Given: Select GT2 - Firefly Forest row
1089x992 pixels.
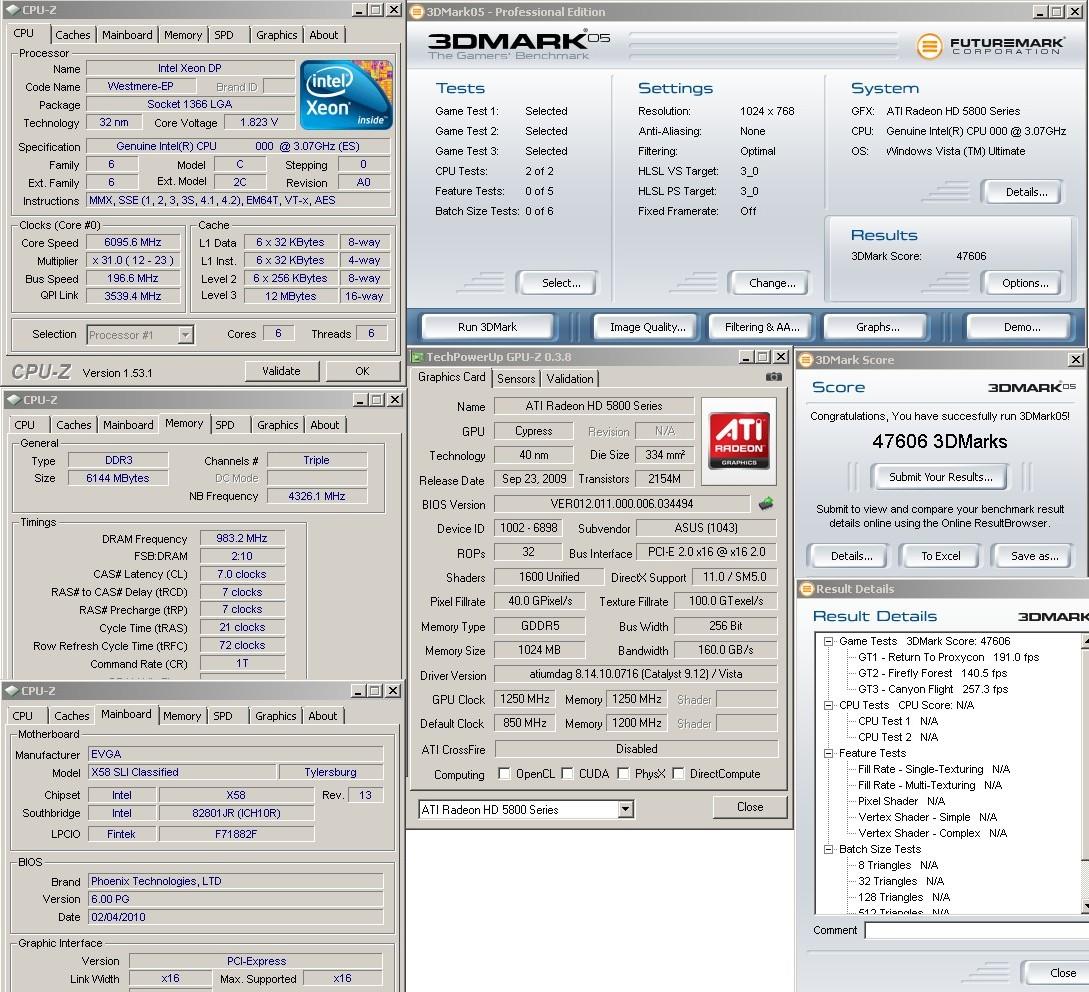Looking at the screenshot, I should coord(932,674).
